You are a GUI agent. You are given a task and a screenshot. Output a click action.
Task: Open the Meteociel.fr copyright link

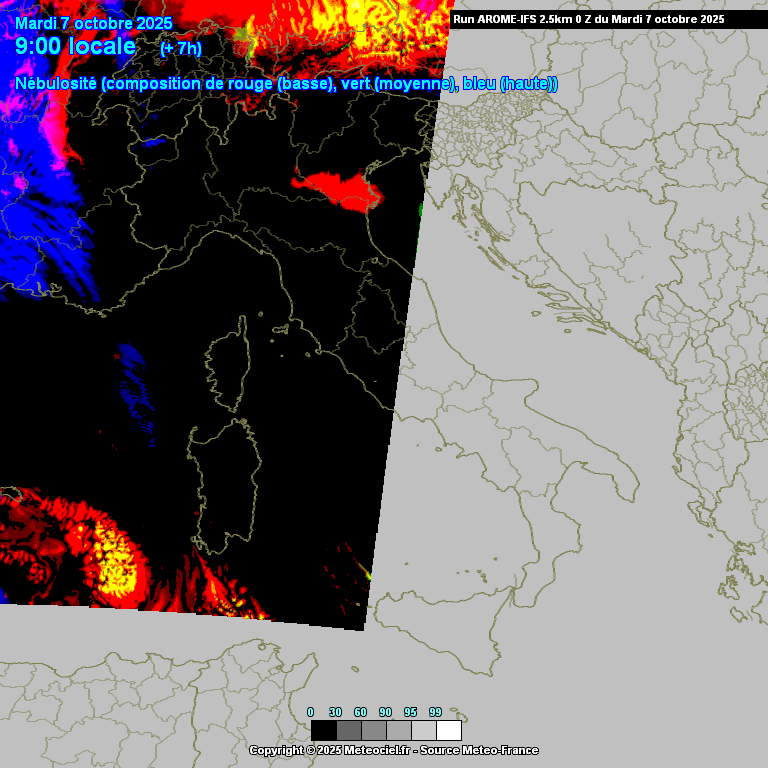coord(393,750)
